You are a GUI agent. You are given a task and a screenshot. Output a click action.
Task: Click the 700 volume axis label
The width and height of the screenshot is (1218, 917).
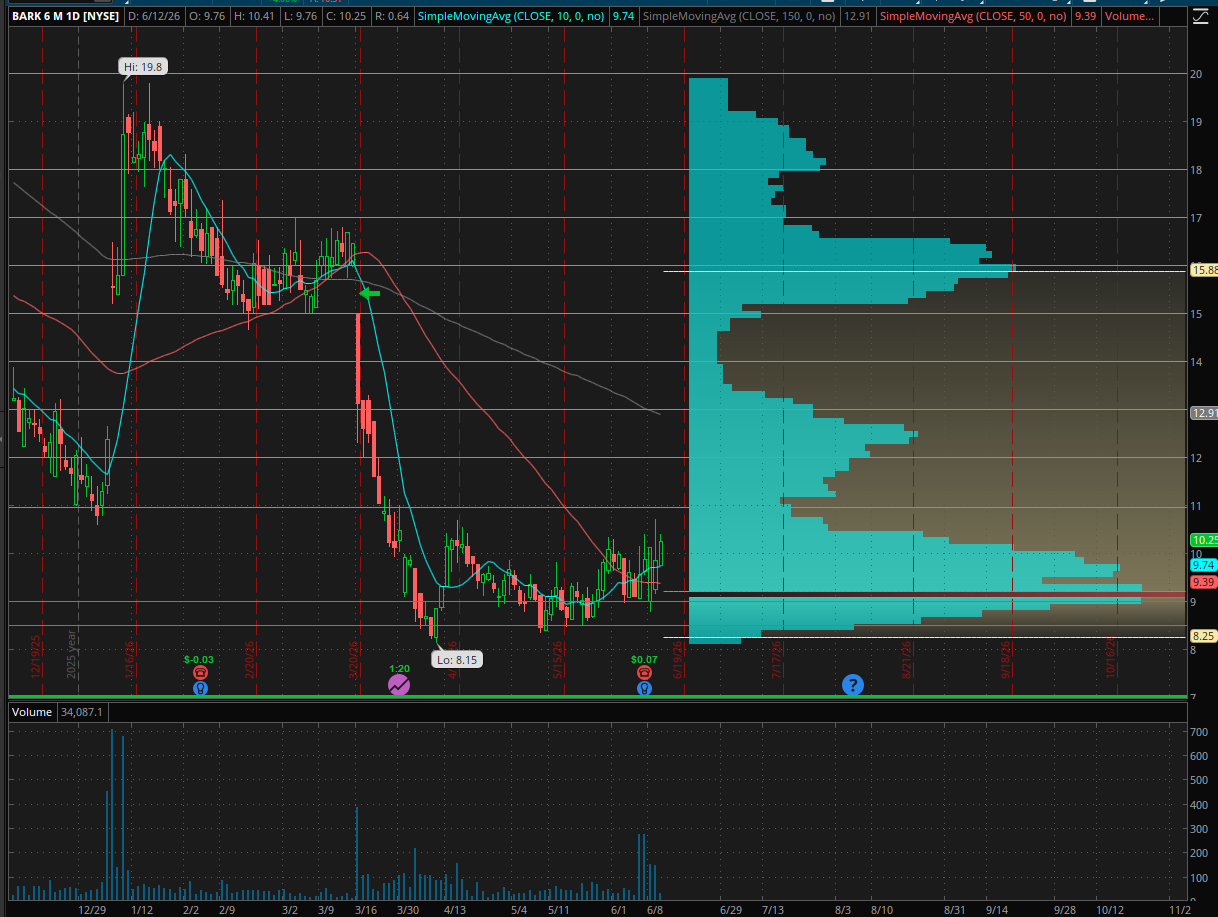(1198, 733)
